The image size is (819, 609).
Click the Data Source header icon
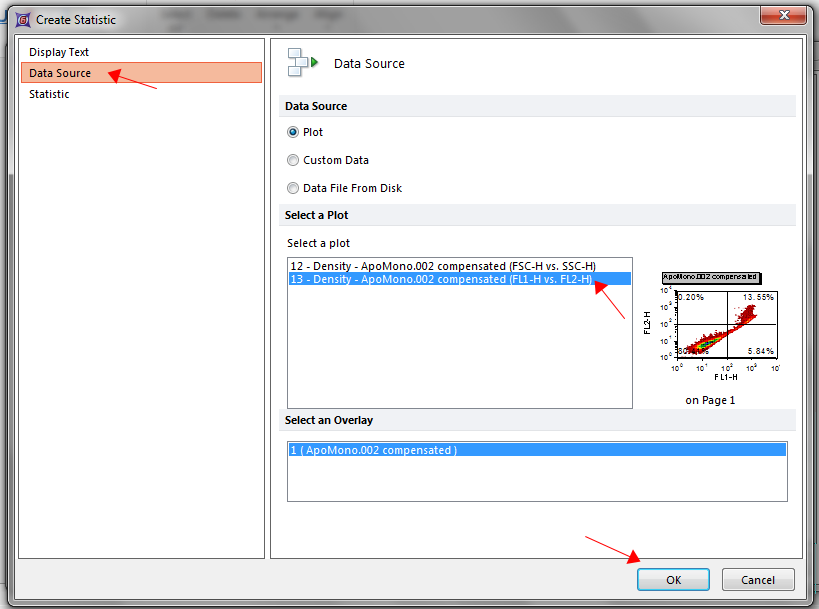click(x=302, y=63)
